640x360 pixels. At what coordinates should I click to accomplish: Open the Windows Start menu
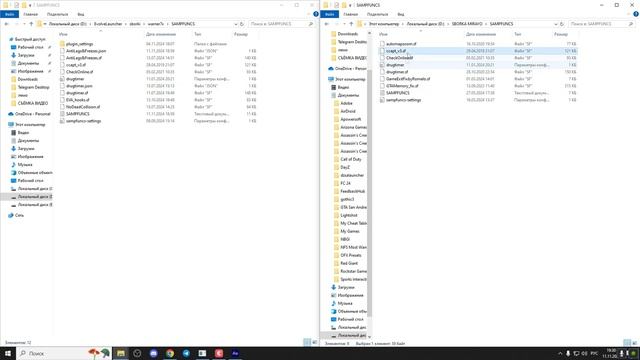pyautogui.click(x=8, y=353)
